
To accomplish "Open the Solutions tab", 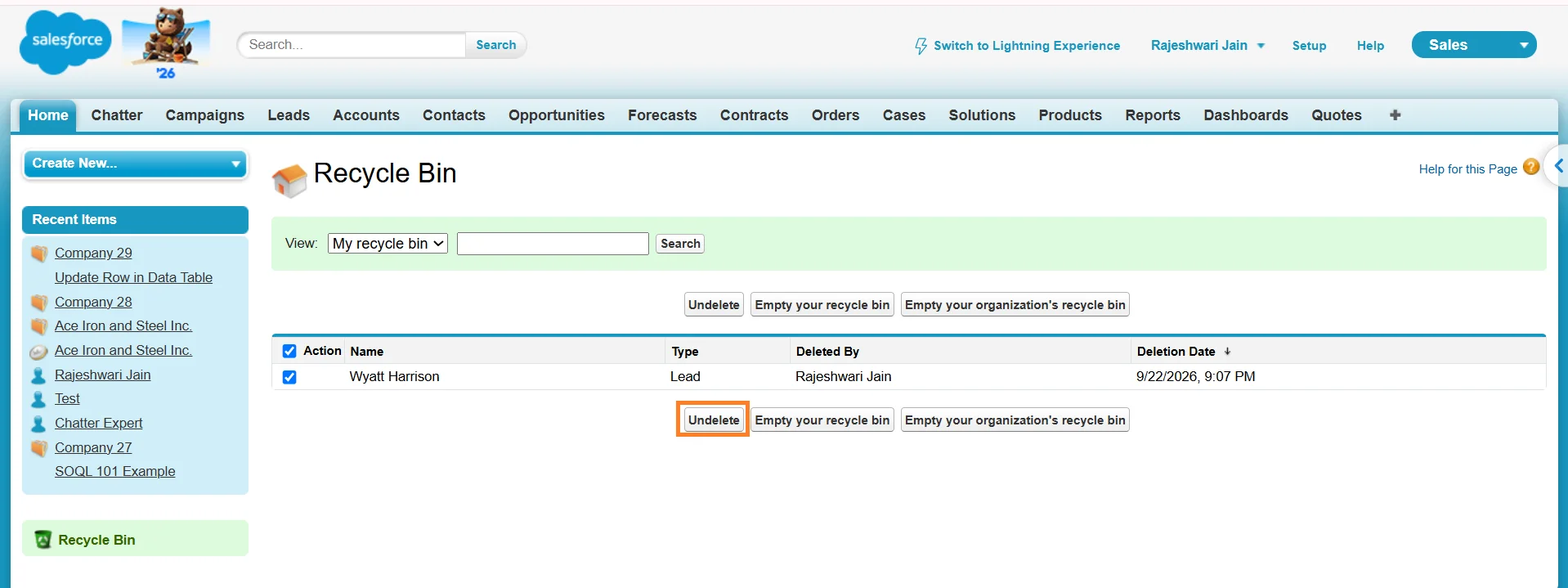I will (982, 115).
